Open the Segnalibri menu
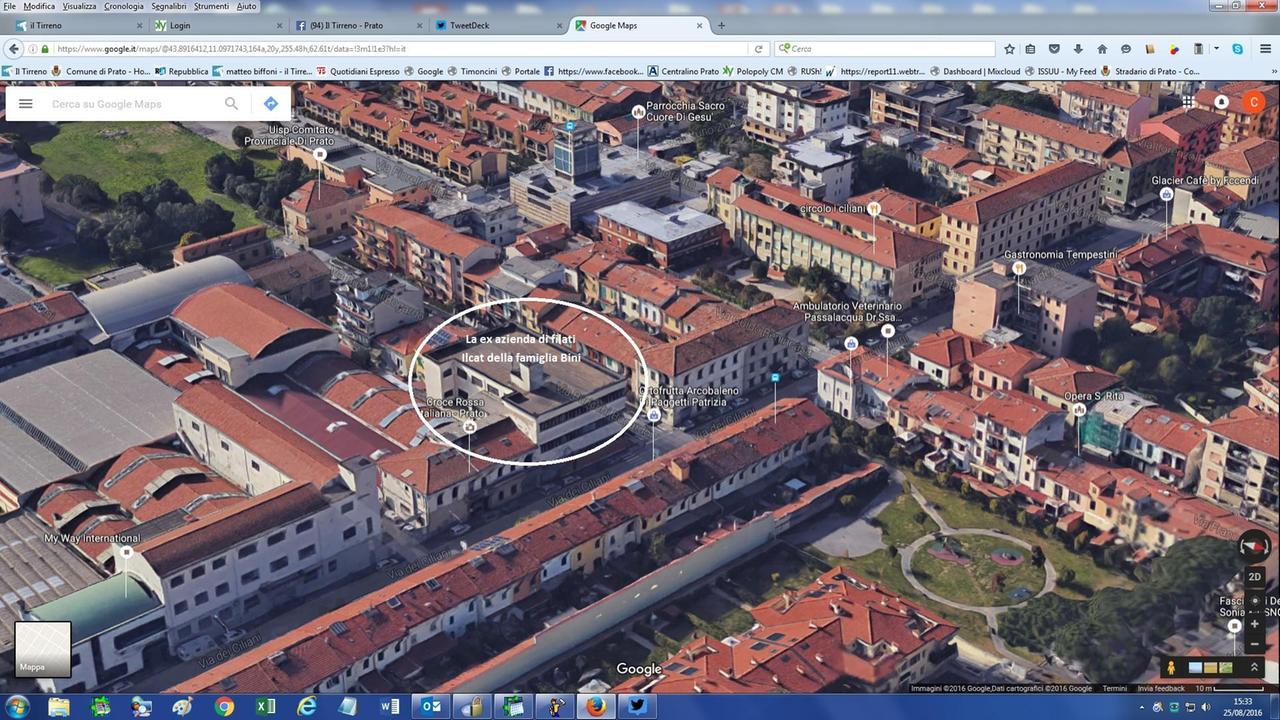The width and height of the screenshot is (1280, 720). pos(170,6)
